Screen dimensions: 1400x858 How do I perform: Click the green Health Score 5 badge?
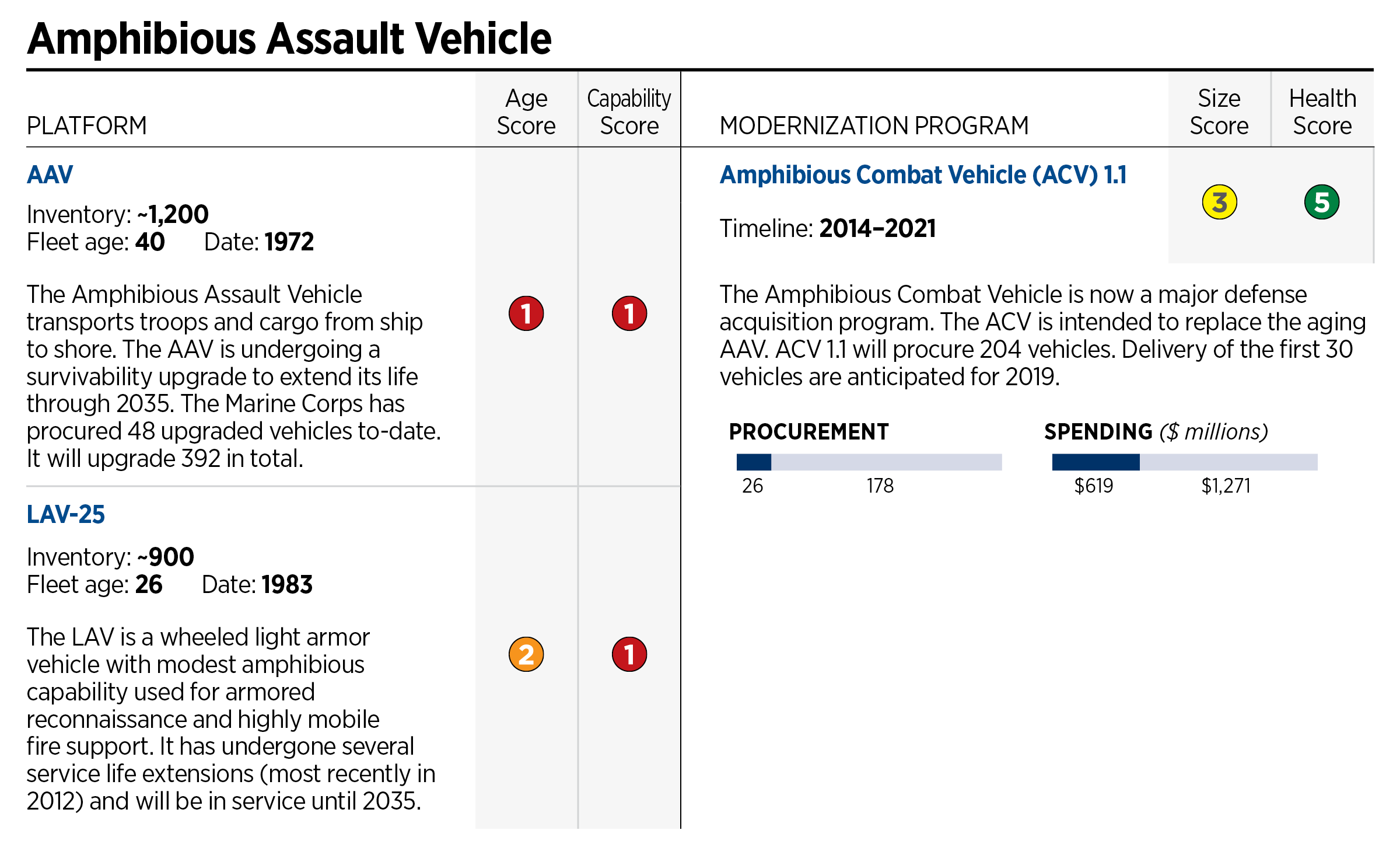1322,203
